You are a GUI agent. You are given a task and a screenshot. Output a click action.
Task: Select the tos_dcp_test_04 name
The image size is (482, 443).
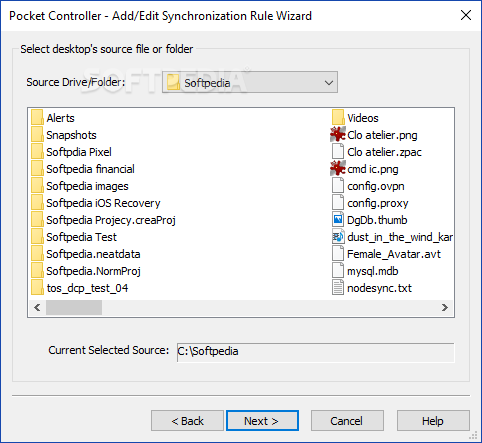coord(87,288)
